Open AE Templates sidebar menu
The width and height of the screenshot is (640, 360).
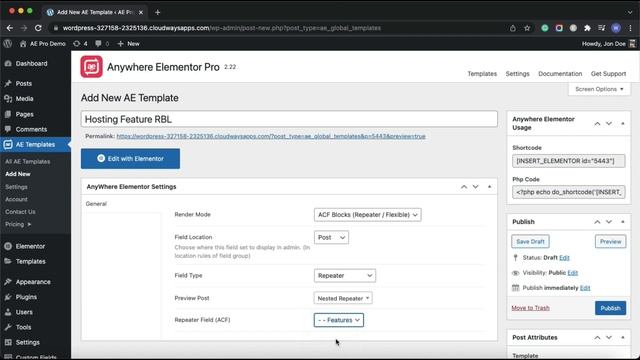(x=35, y=144)
